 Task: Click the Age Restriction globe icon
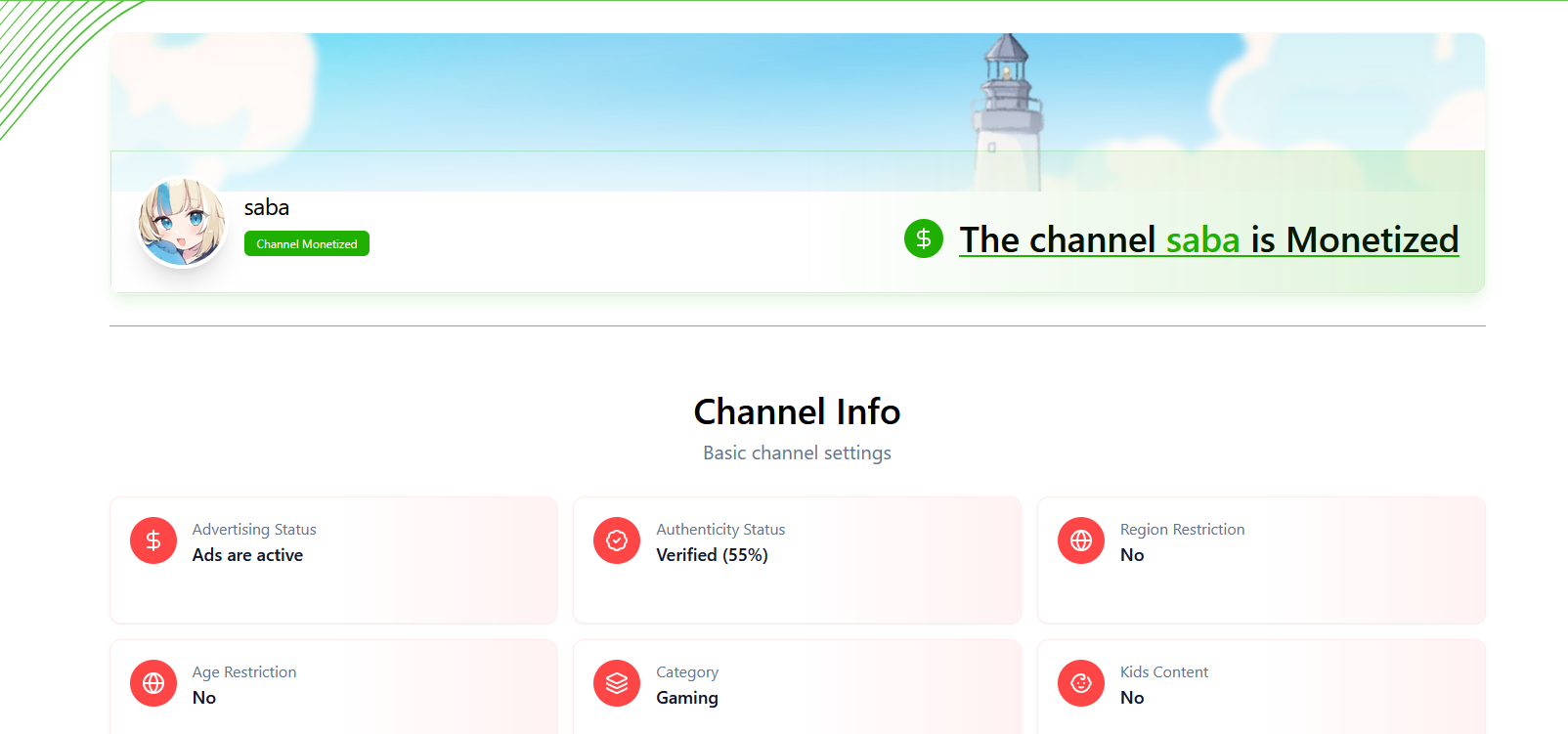(153, 683)
